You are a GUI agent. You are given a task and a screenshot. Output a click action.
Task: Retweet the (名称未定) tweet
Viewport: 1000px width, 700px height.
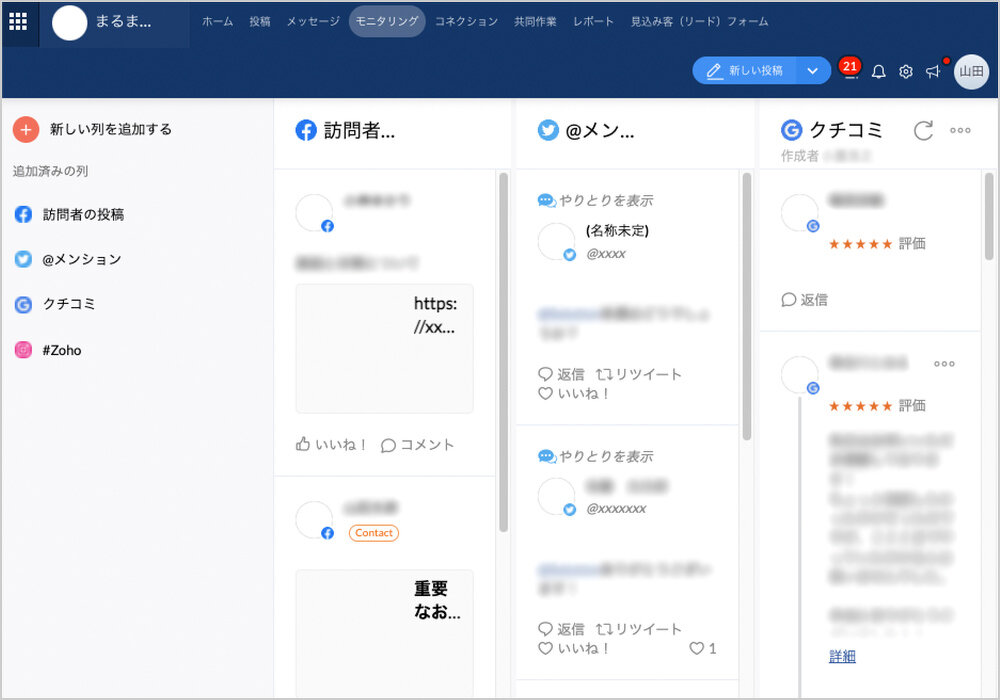coord(638,374)
